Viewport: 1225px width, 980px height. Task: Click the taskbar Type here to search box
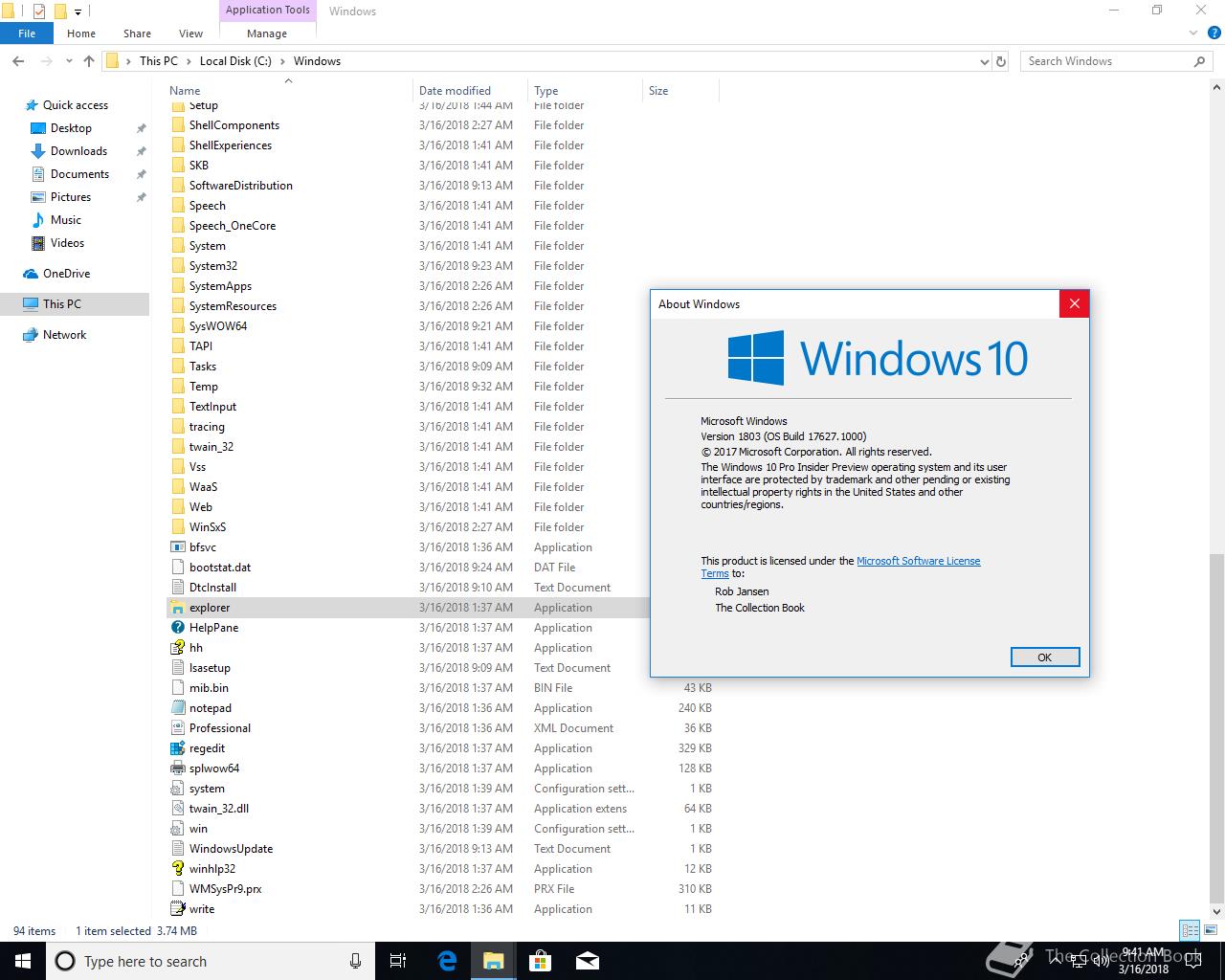click(211, 961)
